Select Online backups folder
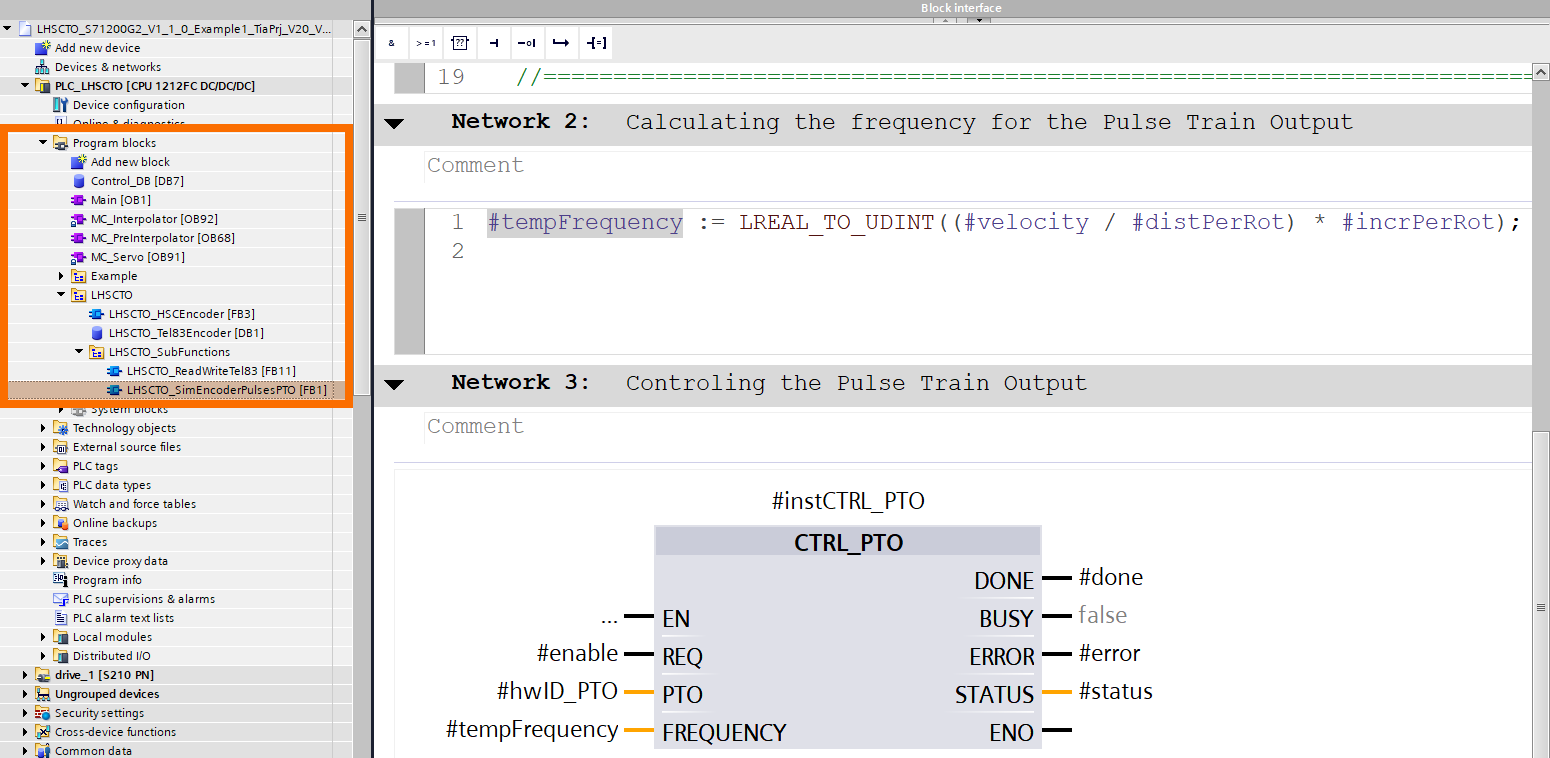This screenshot has width=1550, height=758. [x=115, y=523]
